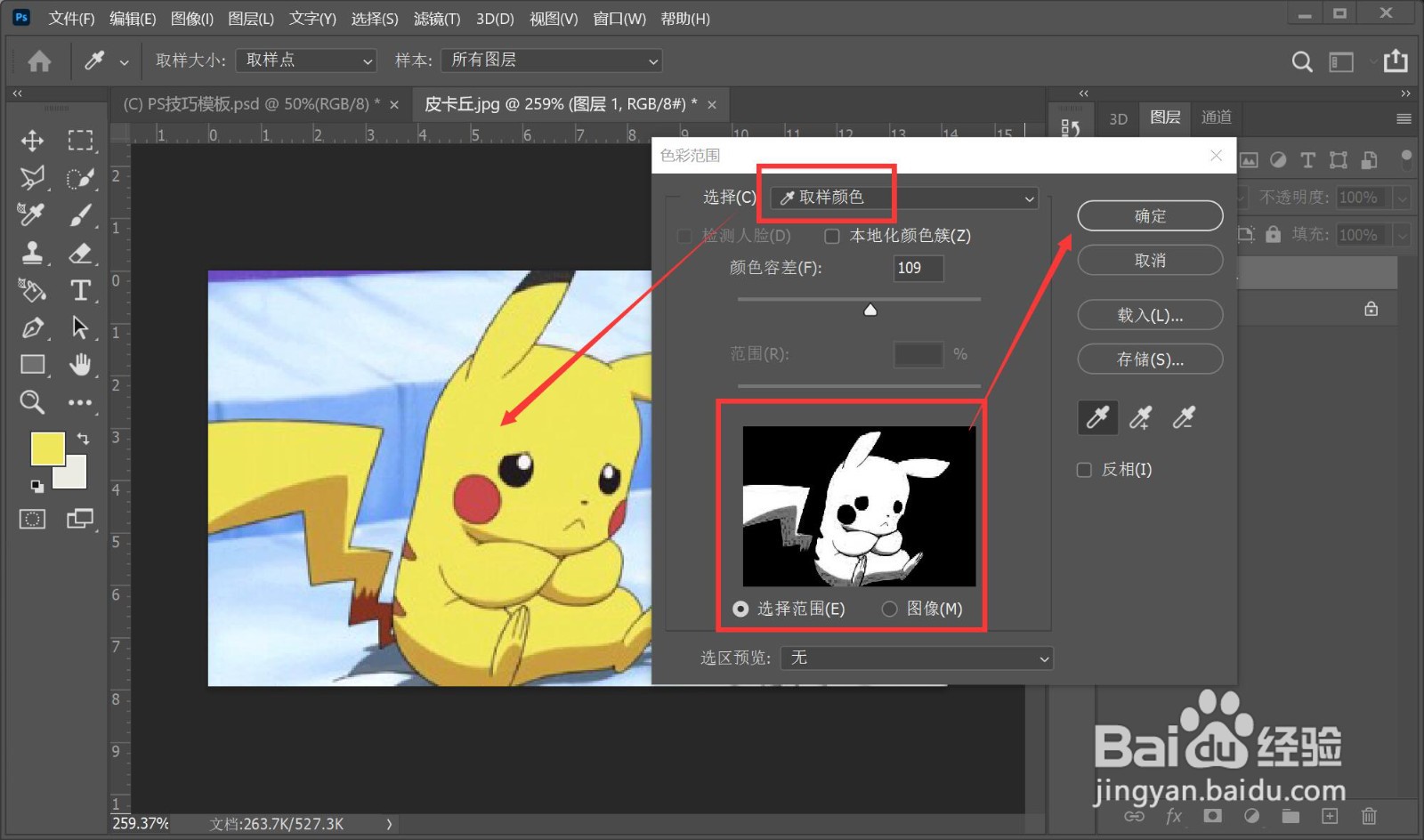This screenshot has width=1424, height=840.
Task: Open the Select (选择) menu
Action: point(375,19)
